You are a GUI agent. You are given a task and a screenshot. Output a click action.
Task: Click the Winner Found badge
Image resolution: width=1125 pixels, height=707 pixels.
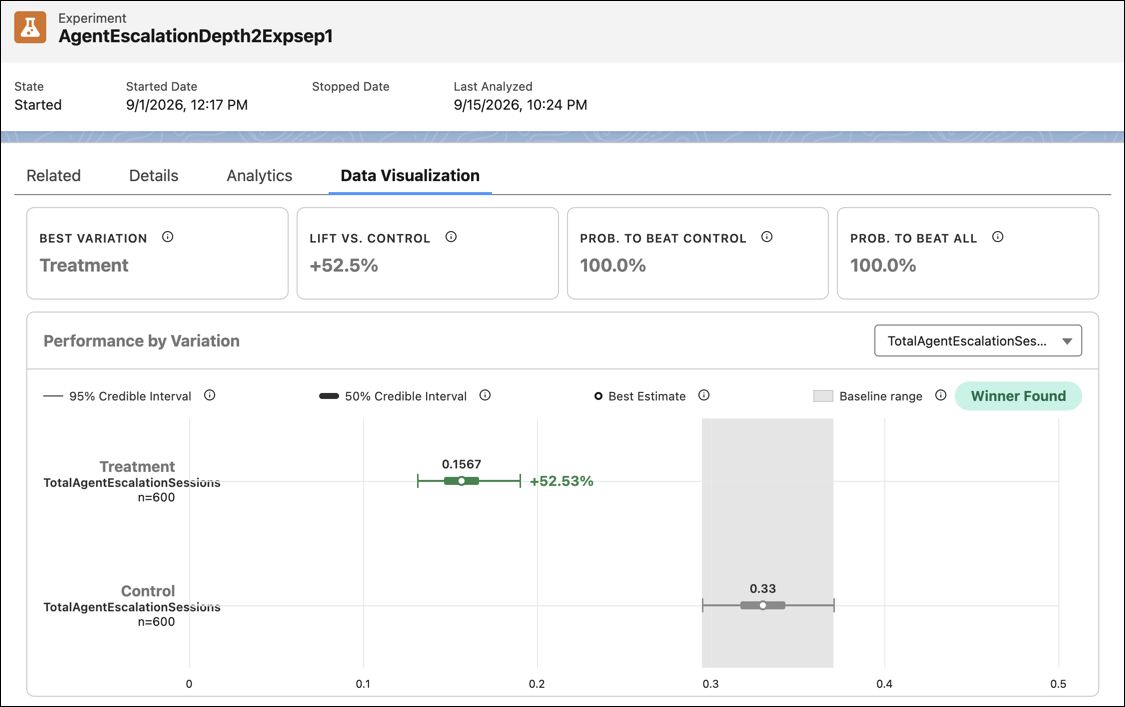(1018, 396)
